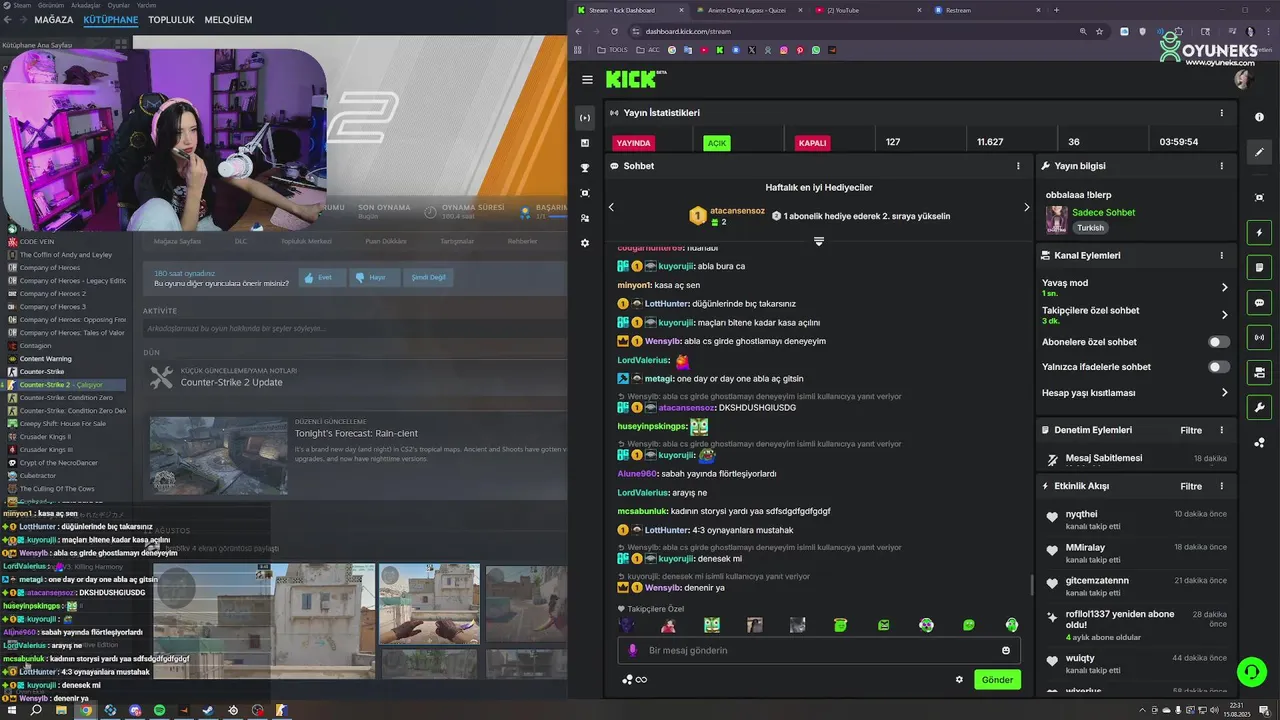Toggle the lightning bolt widget on right toolbar

pos(1259,233)
